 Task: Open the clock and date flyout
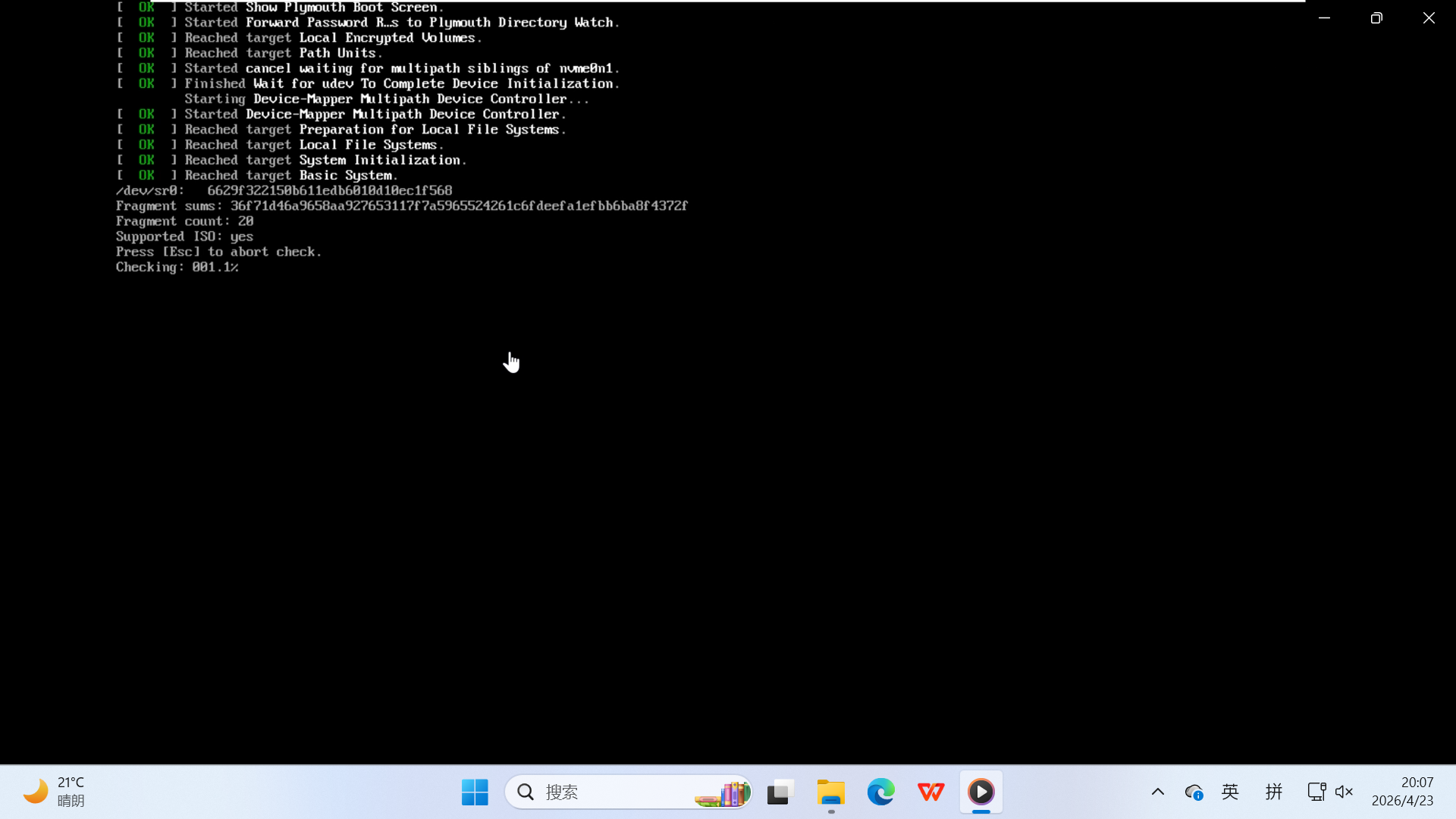(x=1402, y=792)
